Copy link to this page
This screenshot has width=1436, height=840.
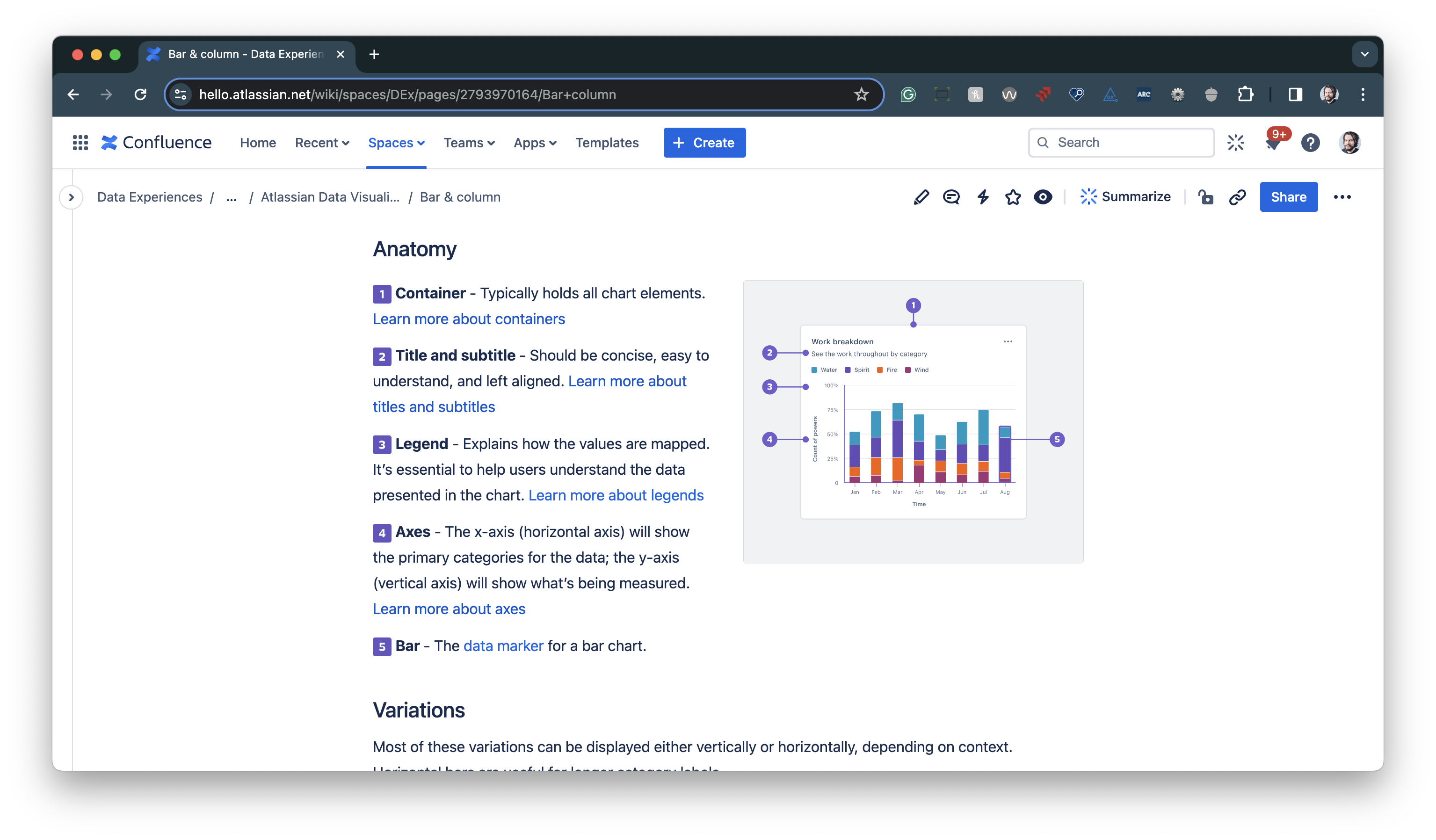point(1237,197)
